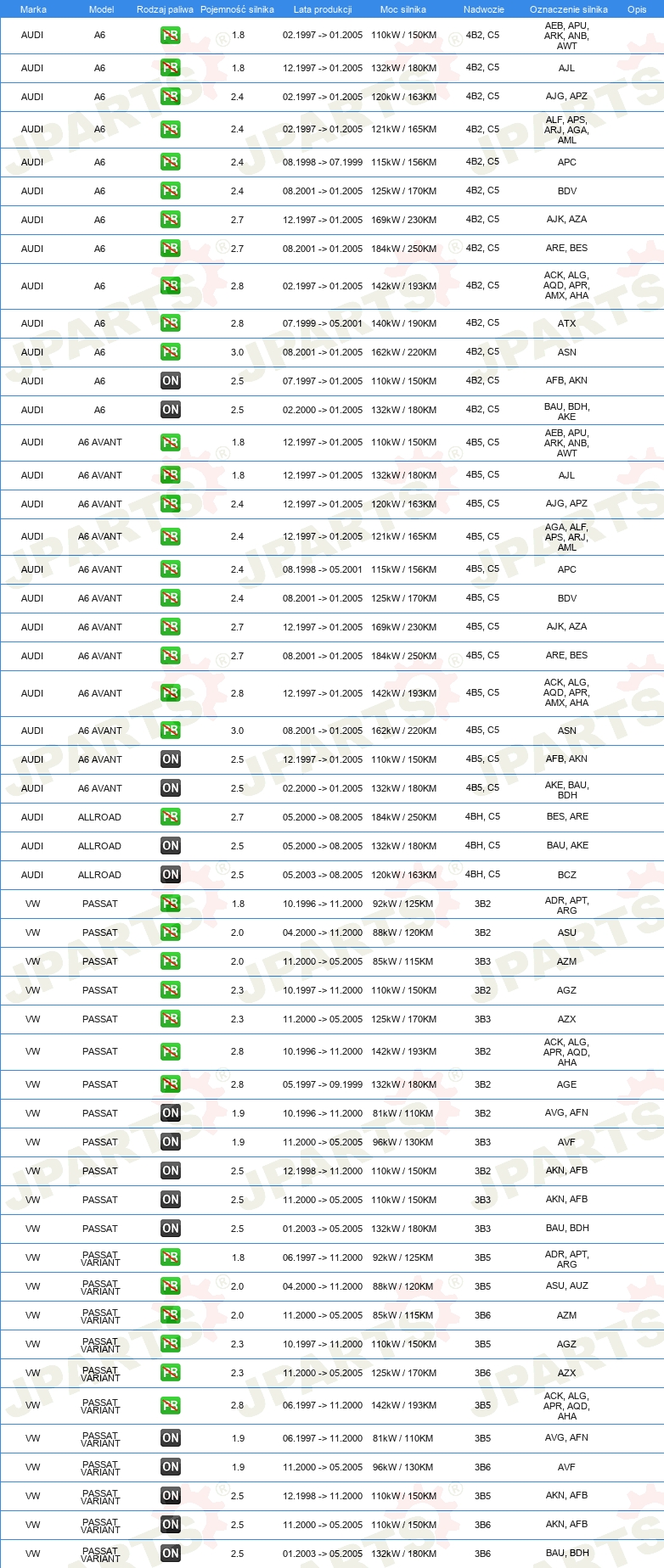664x1568 pixels.
Task: Click the Moc silnika column header
Action: pyautogui.click(x=403, y=9)
